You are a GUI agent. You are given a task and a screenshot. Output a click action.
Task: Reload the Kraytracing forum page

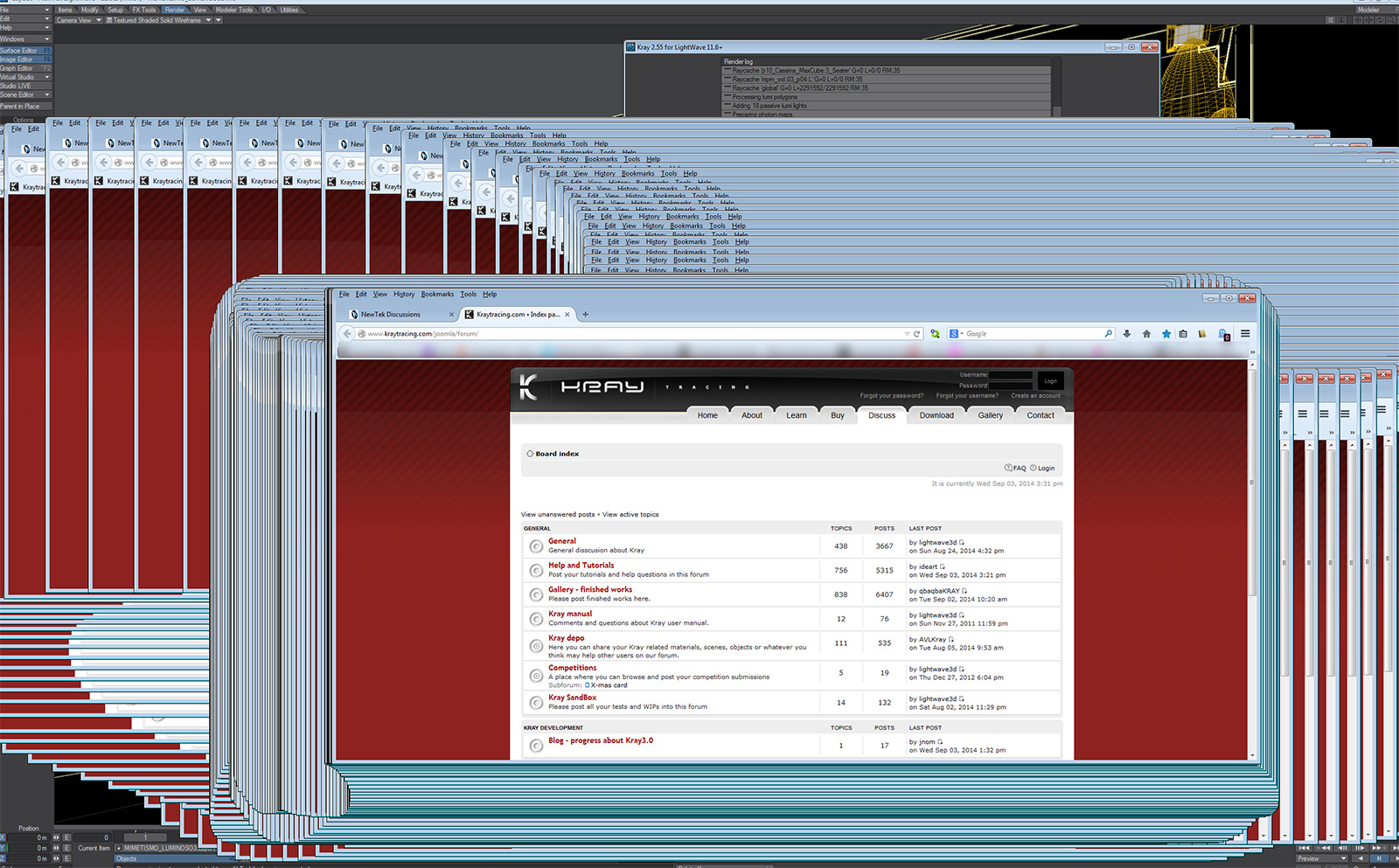[917, 334]
